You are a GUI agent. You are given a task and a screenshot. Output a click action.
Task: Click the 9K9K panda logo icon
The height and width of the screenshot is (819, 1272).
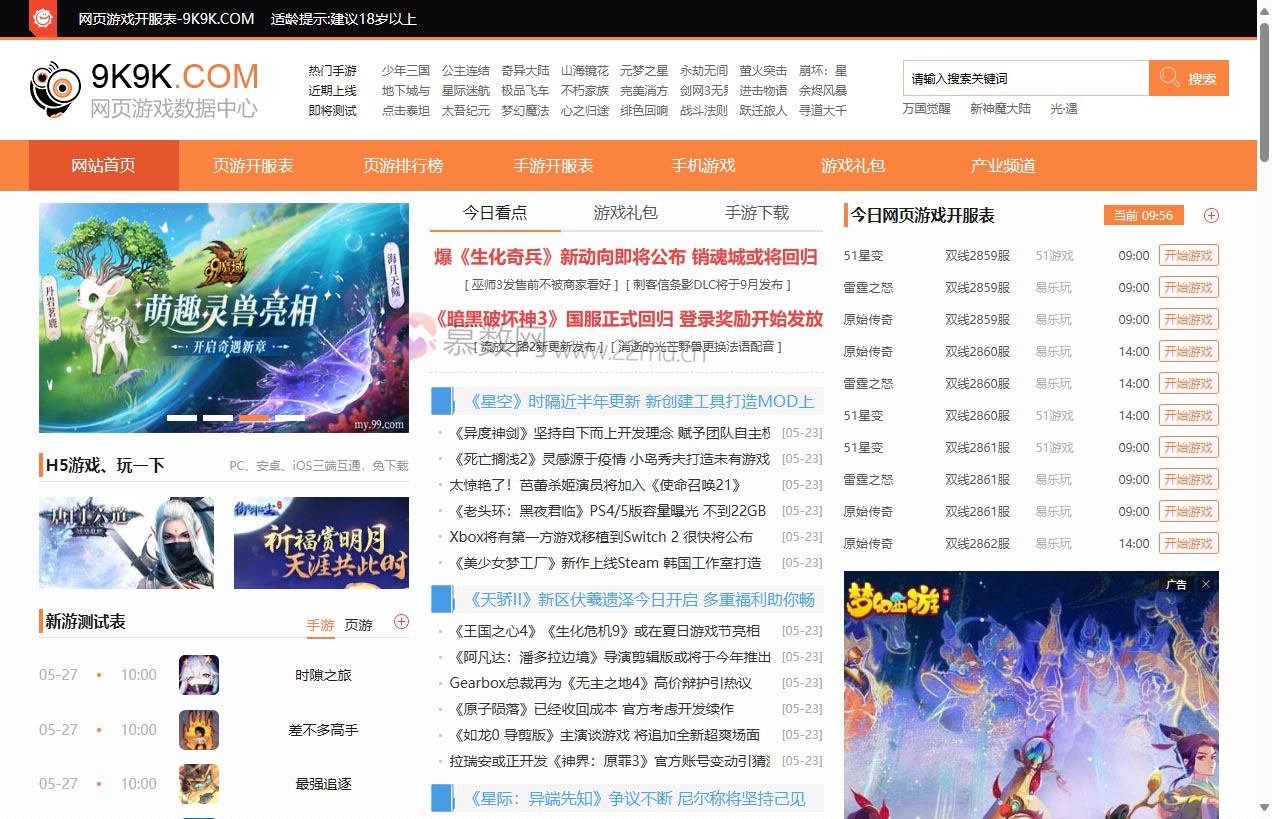(55, 88)
